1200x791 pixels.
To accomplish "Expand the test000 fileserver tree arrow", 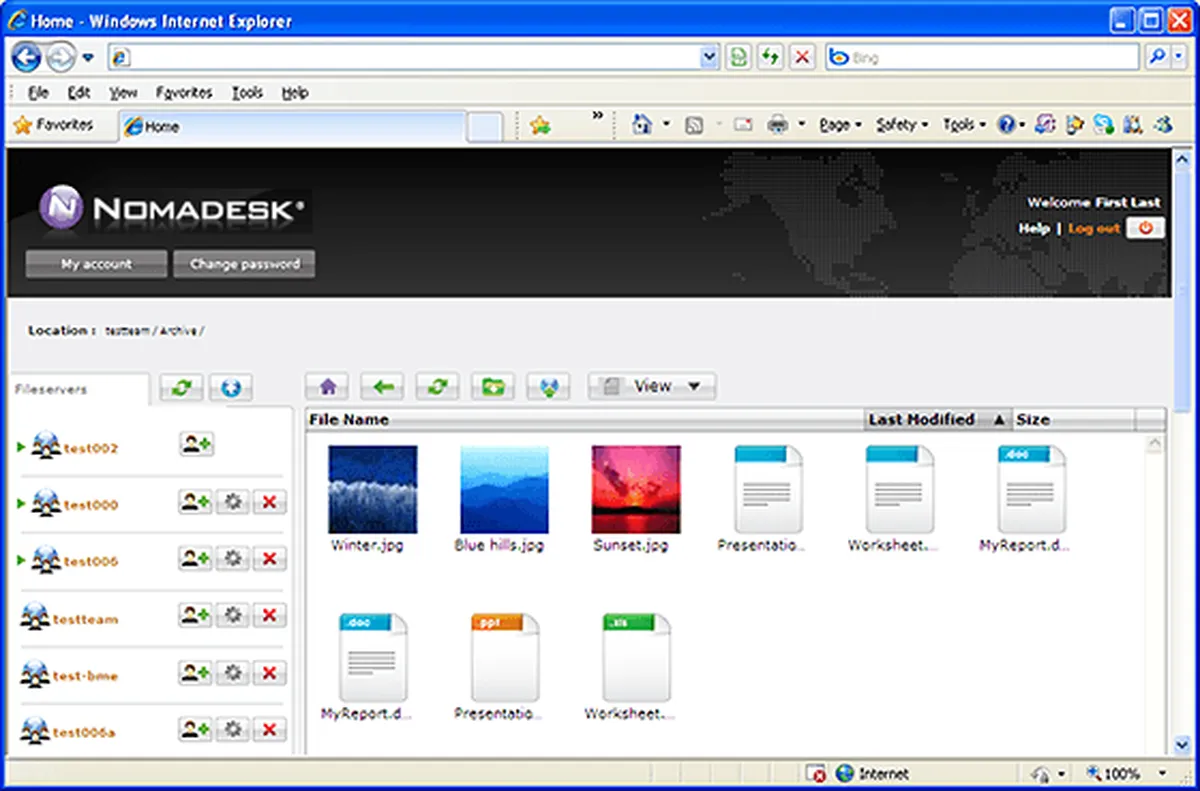I will (22, 503).
